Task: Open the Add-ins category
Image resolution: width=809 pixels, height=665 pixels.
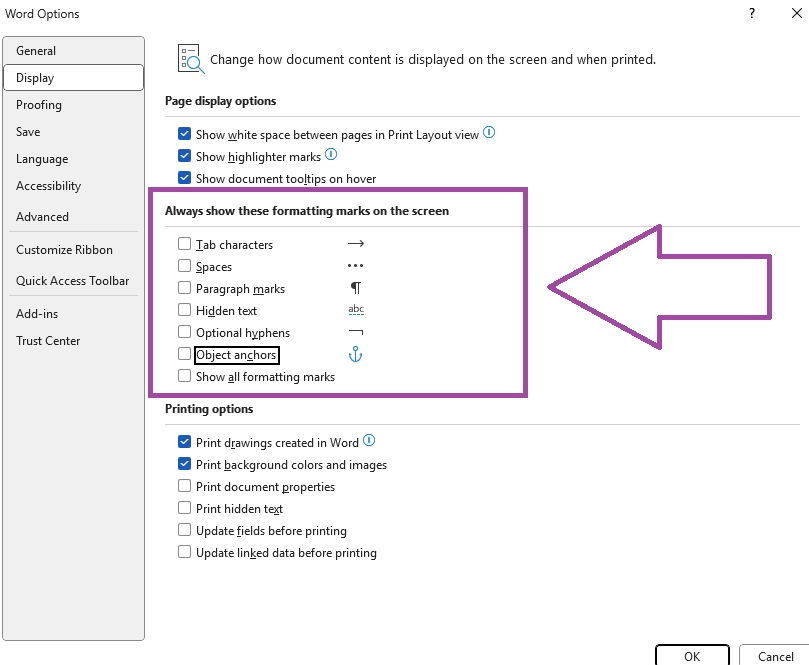Action: click(x=73, y=314)
